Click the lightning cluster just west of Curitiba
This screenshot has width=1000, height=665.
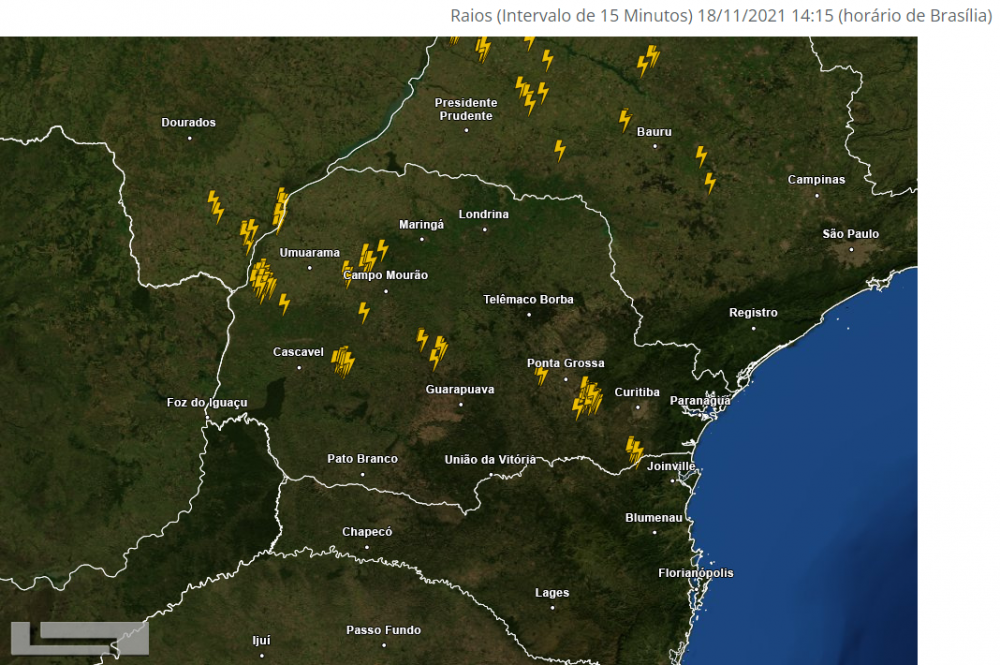pyautogui.click(x=587, y=397)
